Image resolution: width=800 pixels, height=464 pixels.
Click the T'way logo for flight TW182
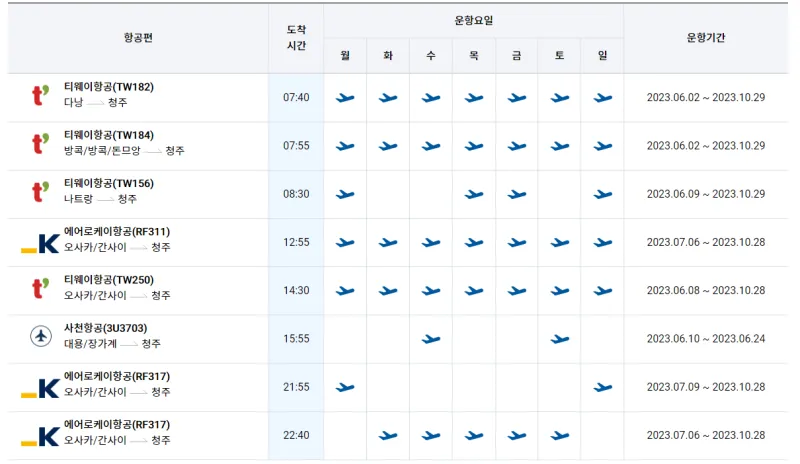coord(40,96)
